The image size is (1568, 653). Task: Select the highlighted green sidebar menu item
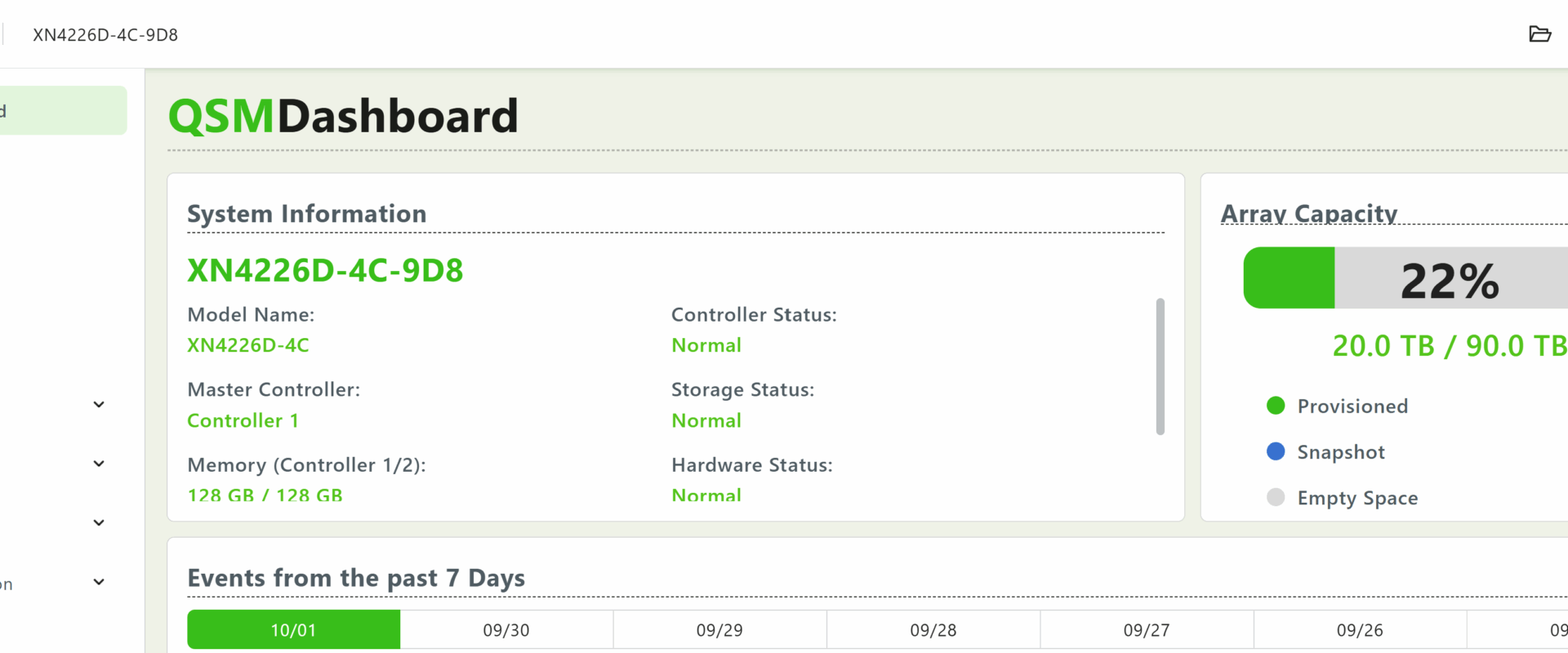click(62, 110)
